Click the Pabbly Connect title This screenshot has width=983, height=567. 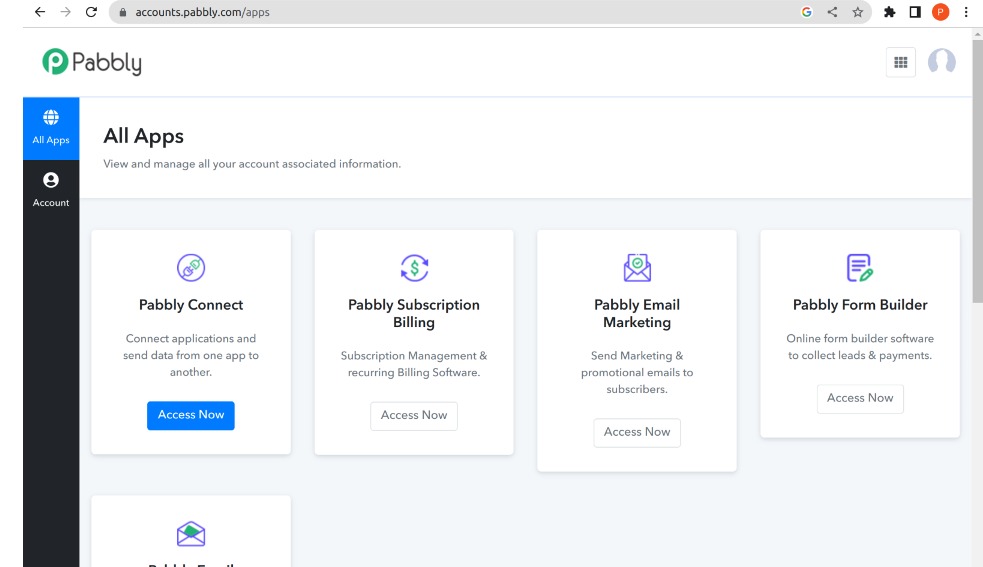click(191, 305)
